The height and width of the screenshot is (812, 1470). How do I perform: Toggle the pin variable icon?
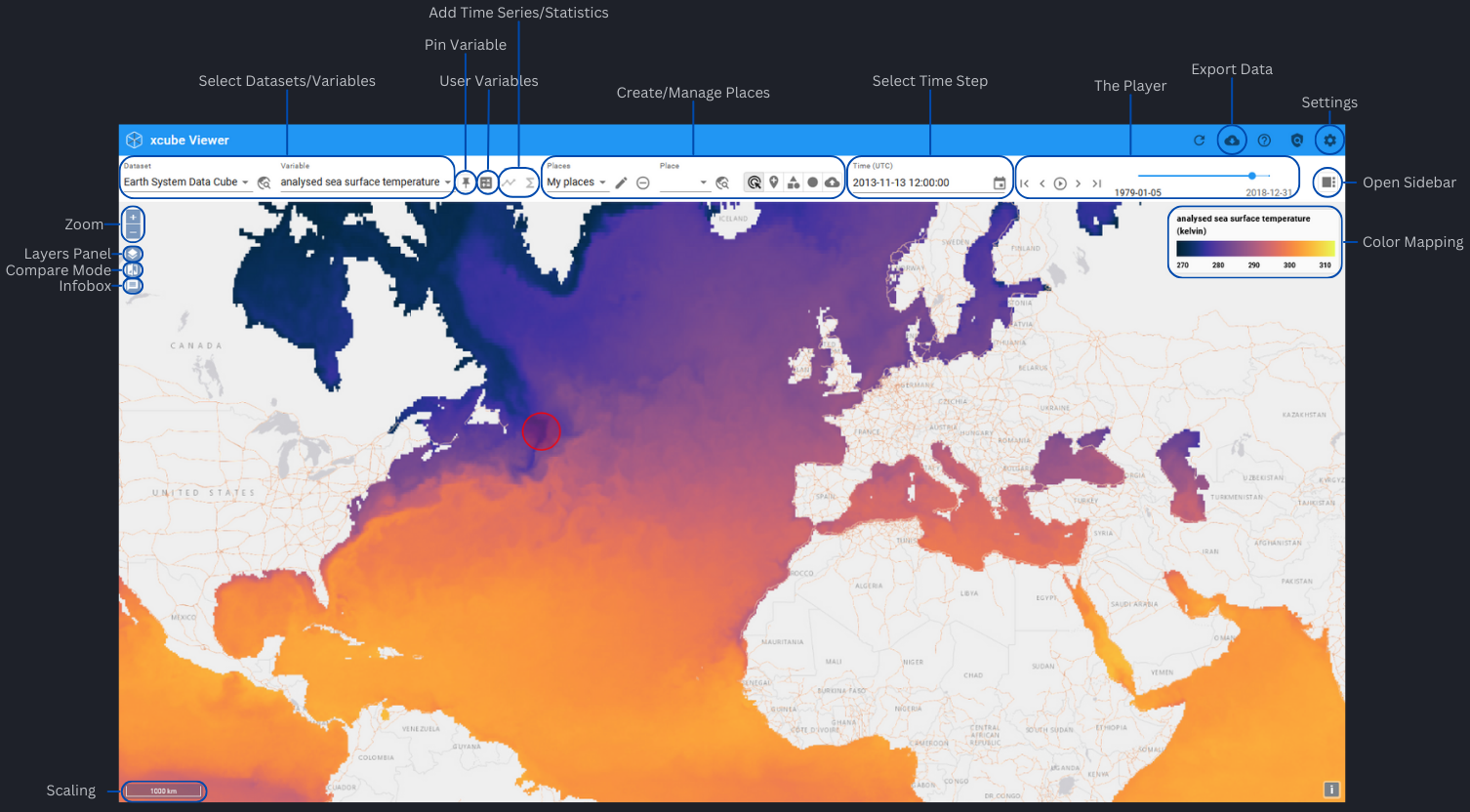click(466, 183)
